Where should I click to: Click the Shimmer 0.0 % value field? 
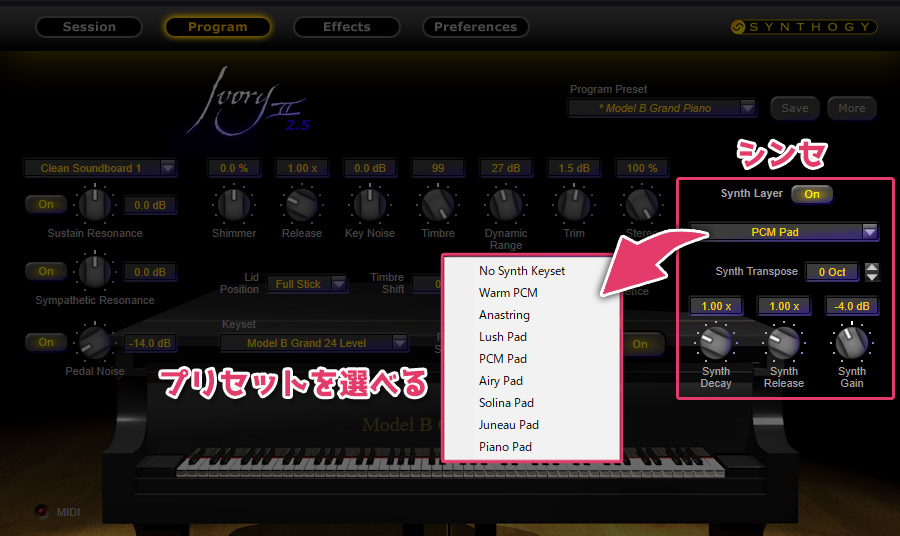pyautogui.click(x=234, y=168)
